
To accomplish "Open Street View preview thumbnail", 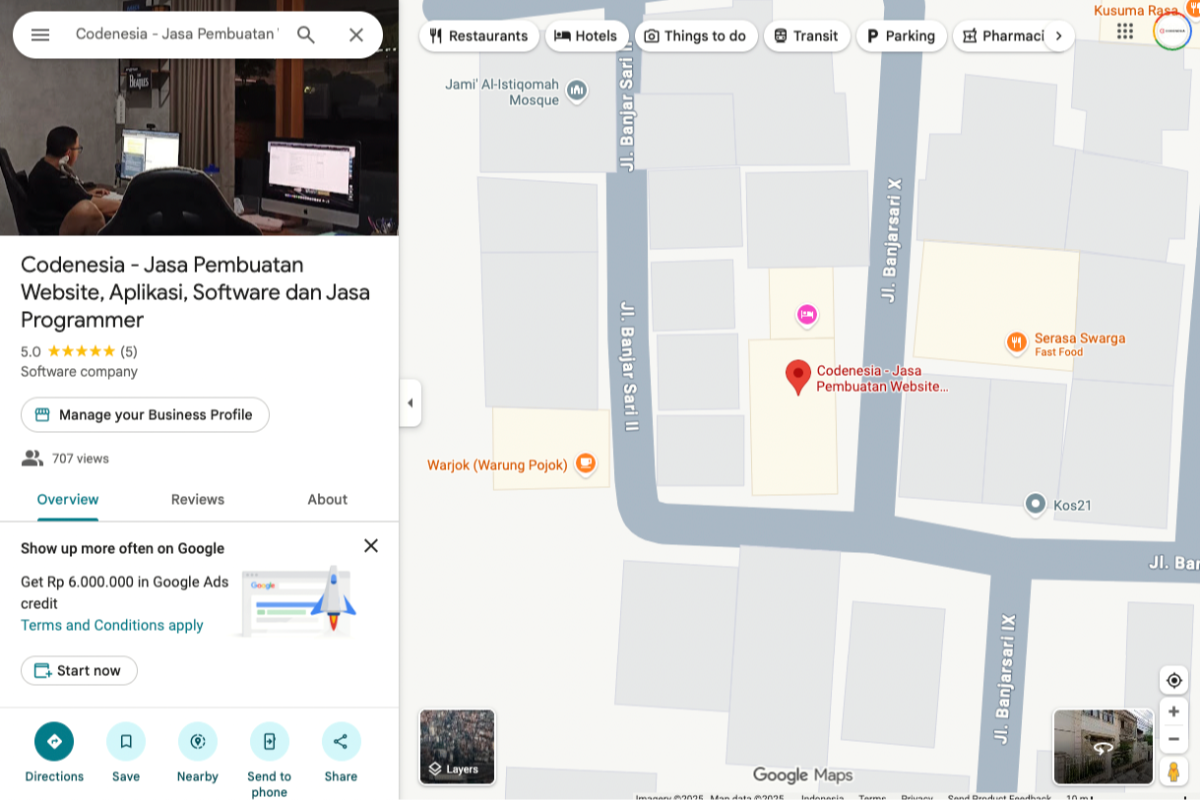I will tap(1103, 747).
